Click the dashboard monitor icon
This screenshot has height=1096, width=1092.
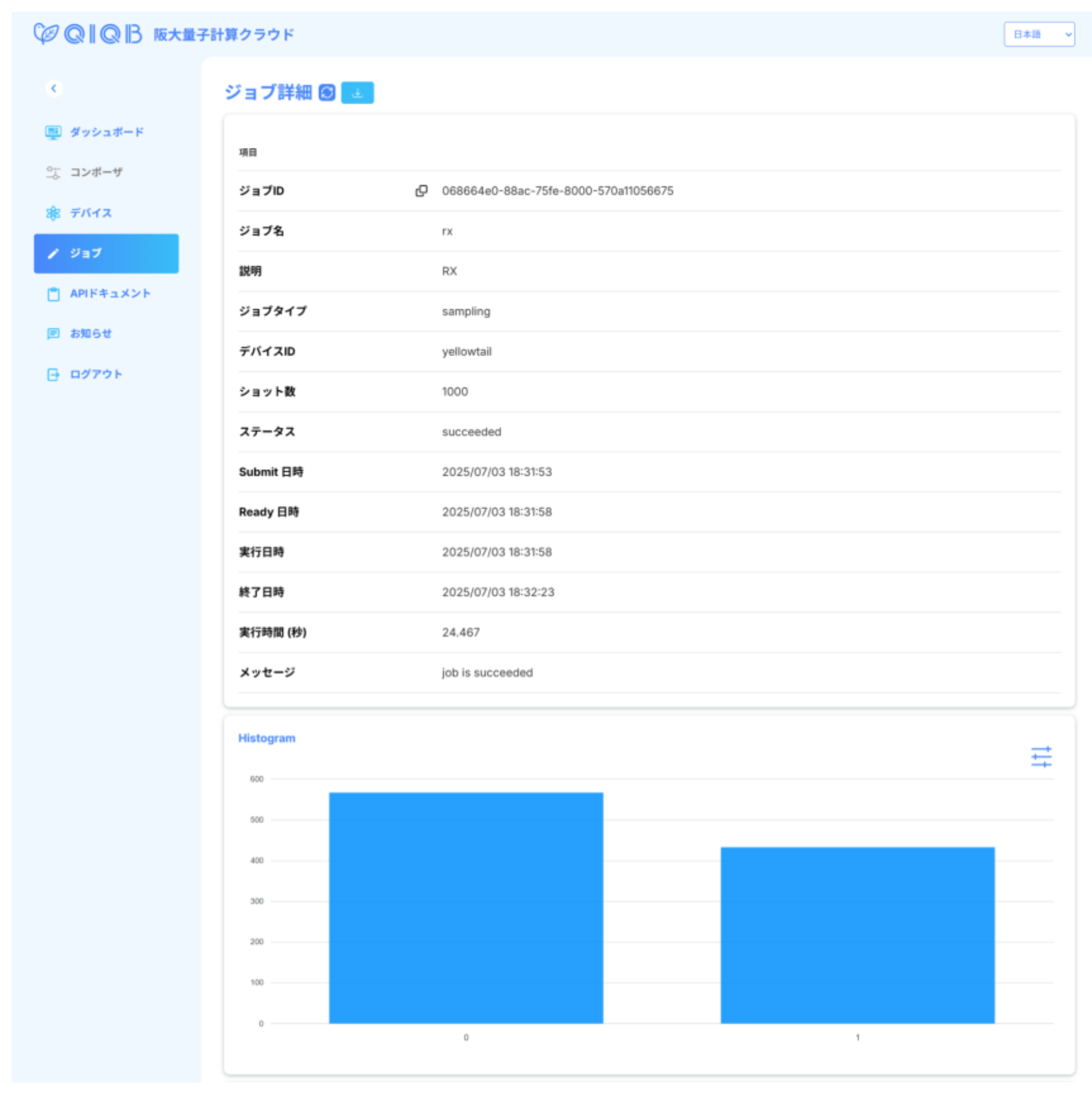tap(53, 132)
